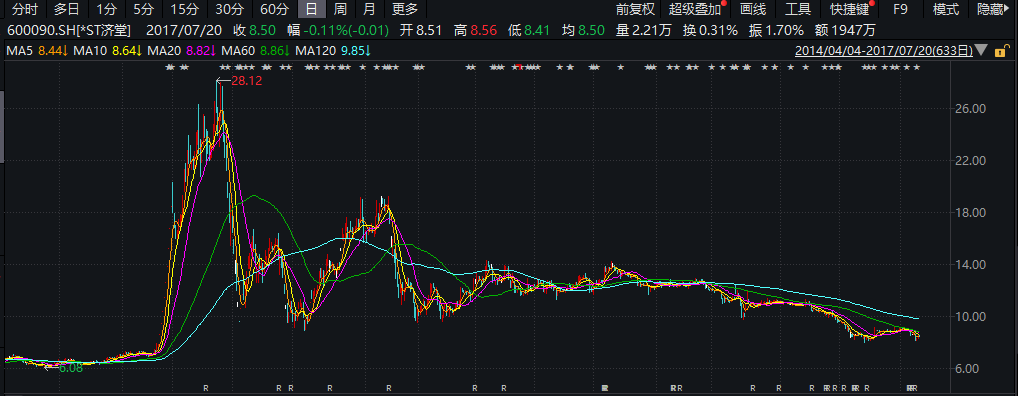Open the 工具 tools menu
This screenshot has width=1018, height=396.
pyautogui.click(x=798, y=9)
